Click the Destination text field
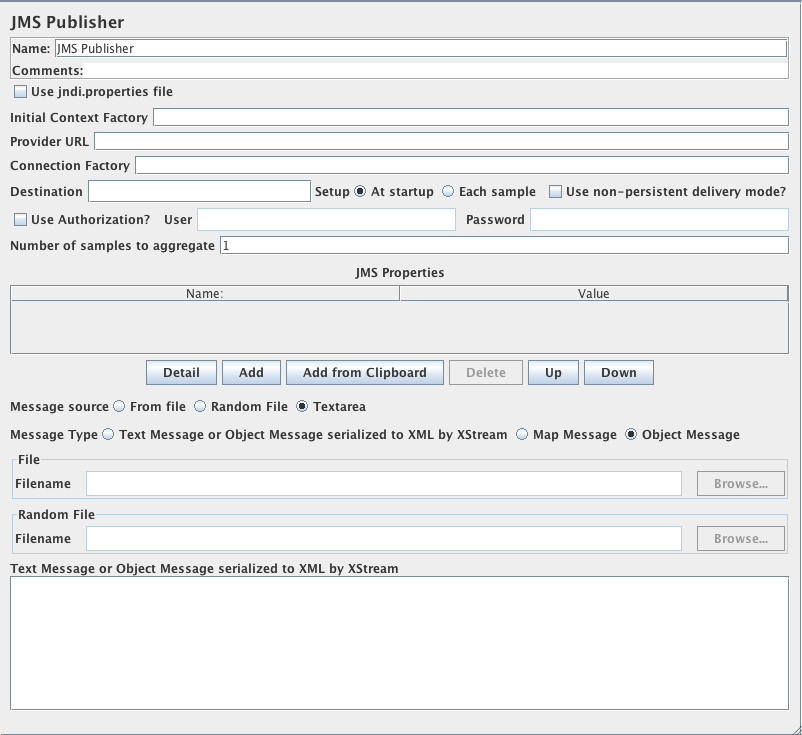802x735 pixels. click(x=199, y=191)
